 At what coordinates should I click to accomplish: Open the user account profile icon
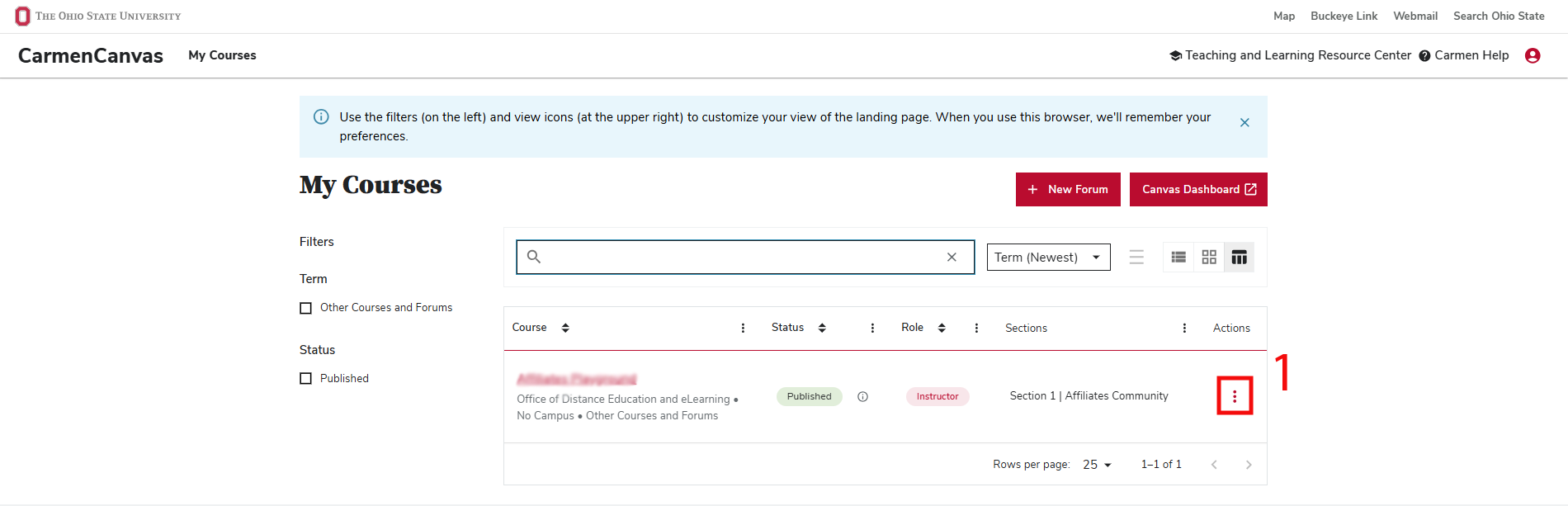point(1533,55)
